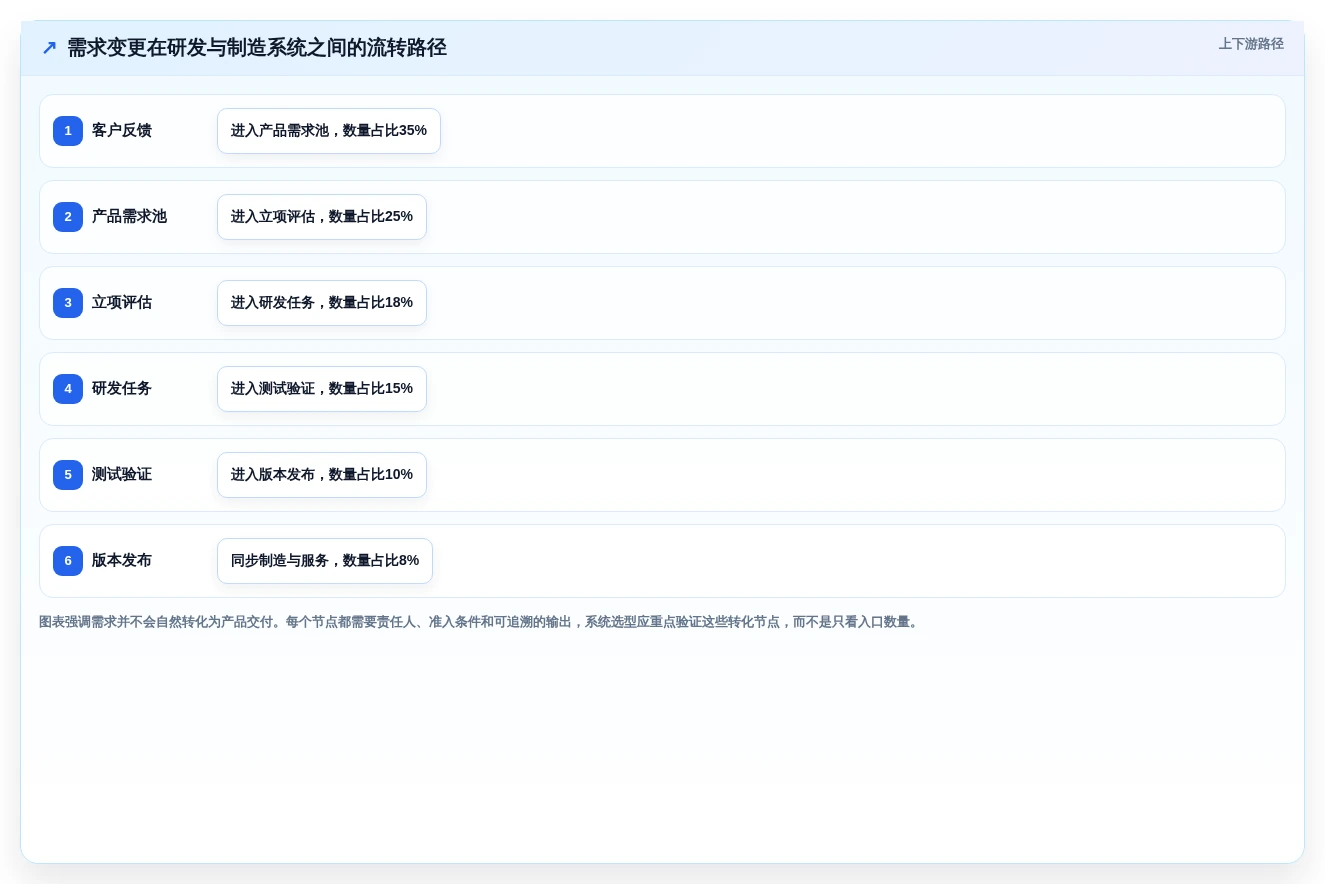Select step number badge 2

(x=68, y=217)
